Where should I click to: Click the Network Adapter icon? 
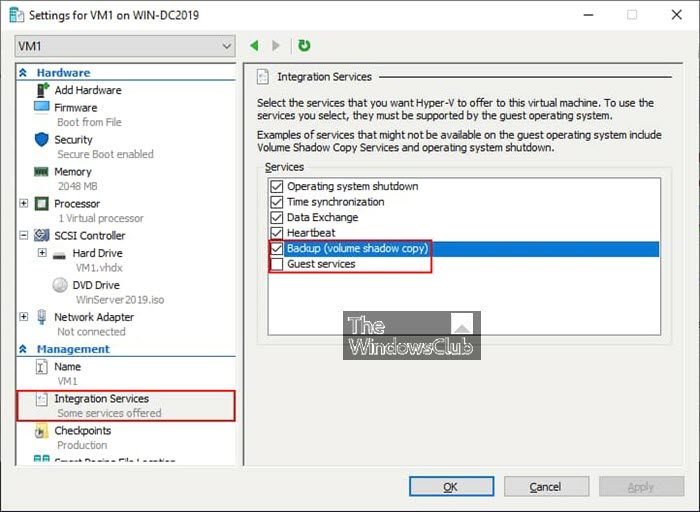(42, 316)
